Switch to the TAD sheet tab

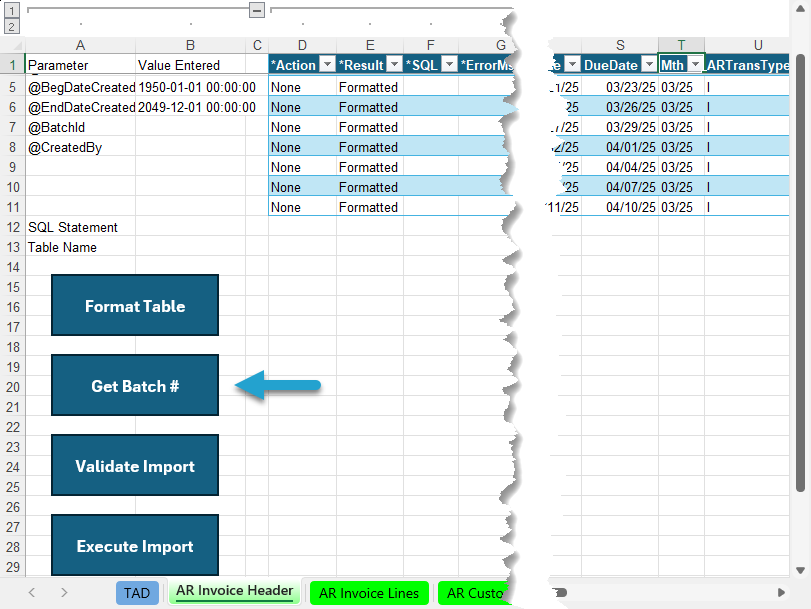137,592
